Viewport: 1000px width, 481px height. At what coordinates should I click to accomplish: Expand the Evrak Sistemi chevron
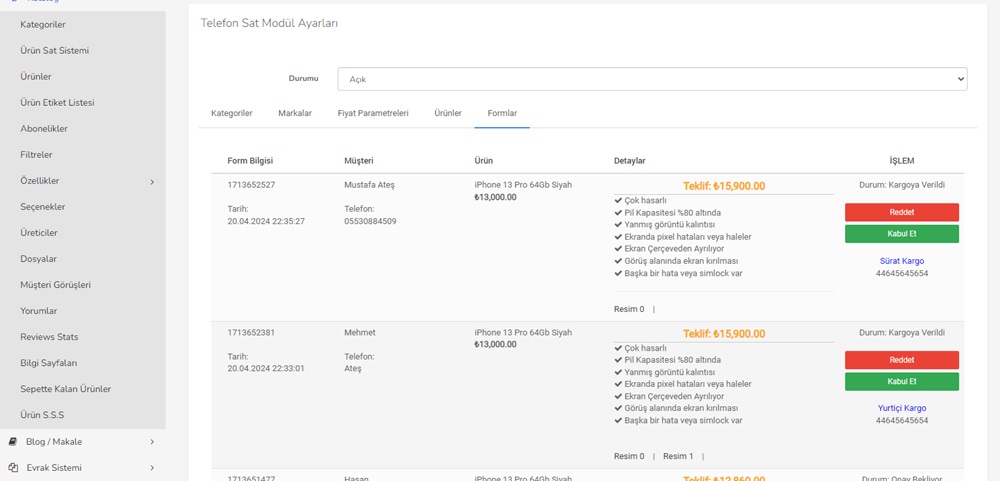click(x=152, y=468)
